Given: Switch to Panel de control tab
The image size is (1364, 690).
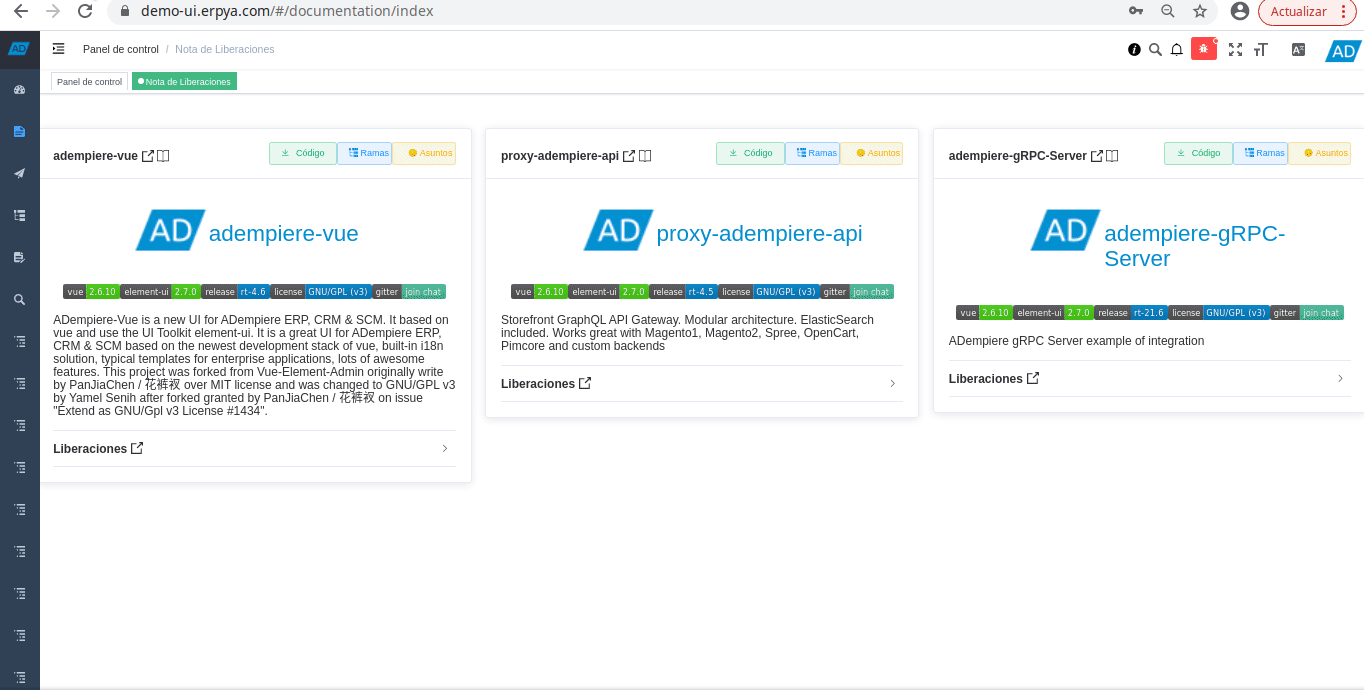Looking at the screenshot, I should [89, 82].
